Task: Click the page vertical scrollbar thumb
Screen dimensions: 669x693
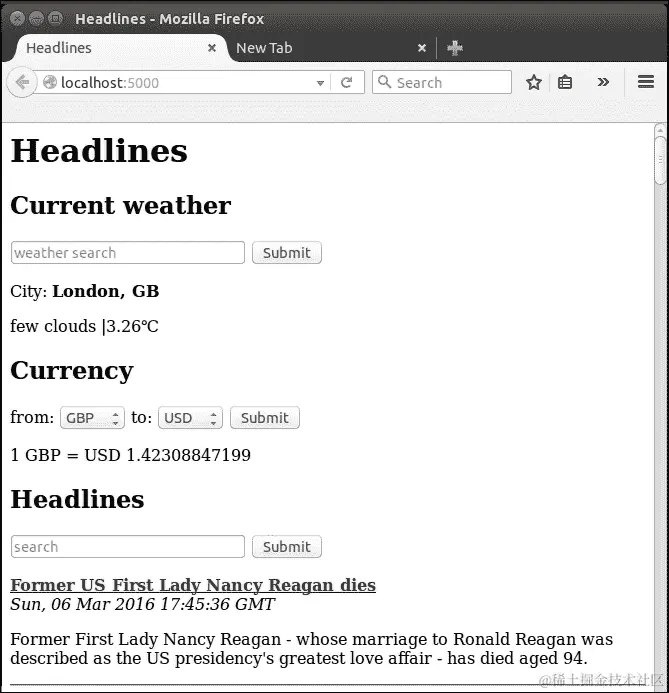Action: pyautogui.click(x=661, y=160)
